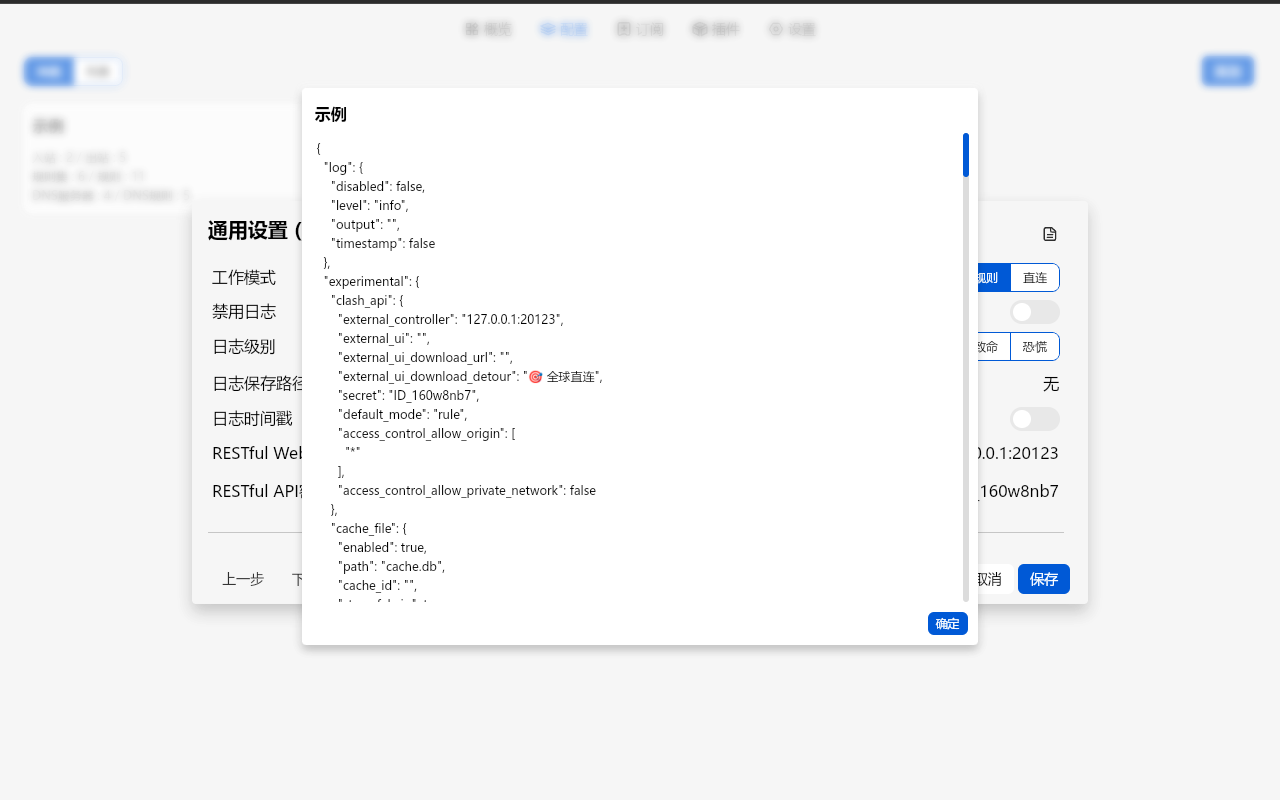Click the 禁用日志 label
The width and height of the screenshot is (1280, 800).
coord(244,312)
